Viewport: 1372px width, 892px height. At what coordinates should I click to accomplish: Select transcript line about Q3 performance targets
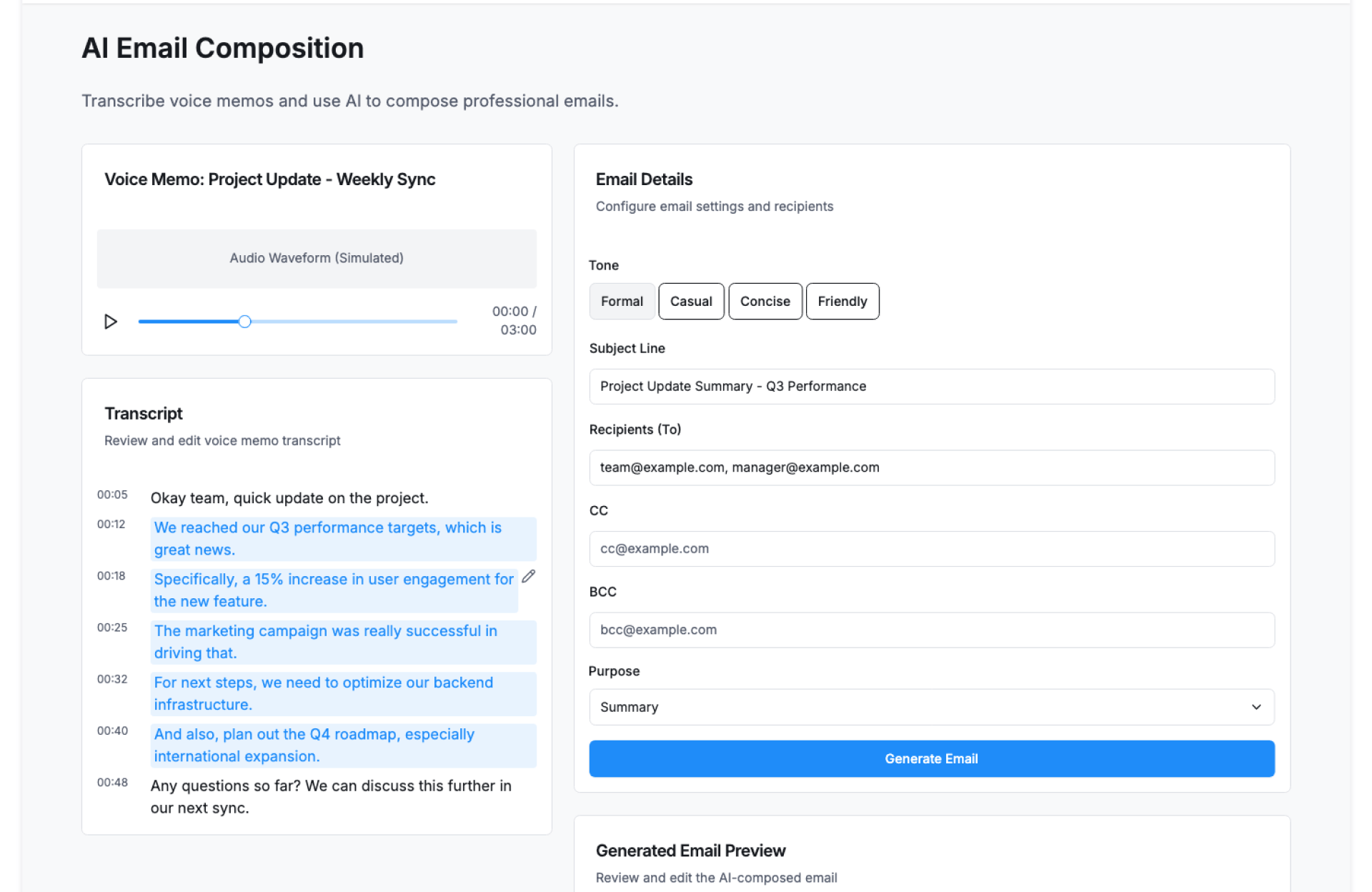pyautogui.click(x=343, y=539)
